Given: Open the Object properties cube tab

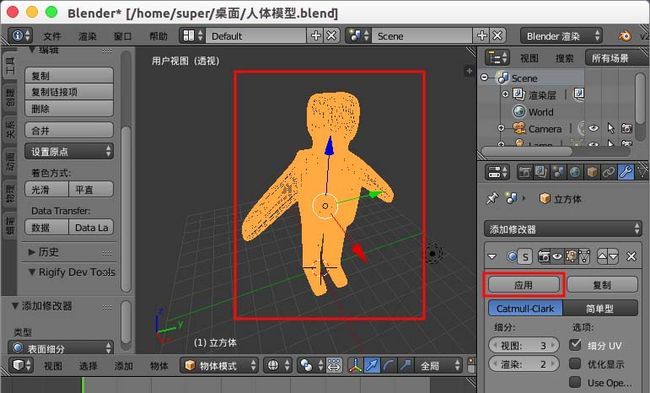Looking at the screenshot, I should tap(592, 172).
